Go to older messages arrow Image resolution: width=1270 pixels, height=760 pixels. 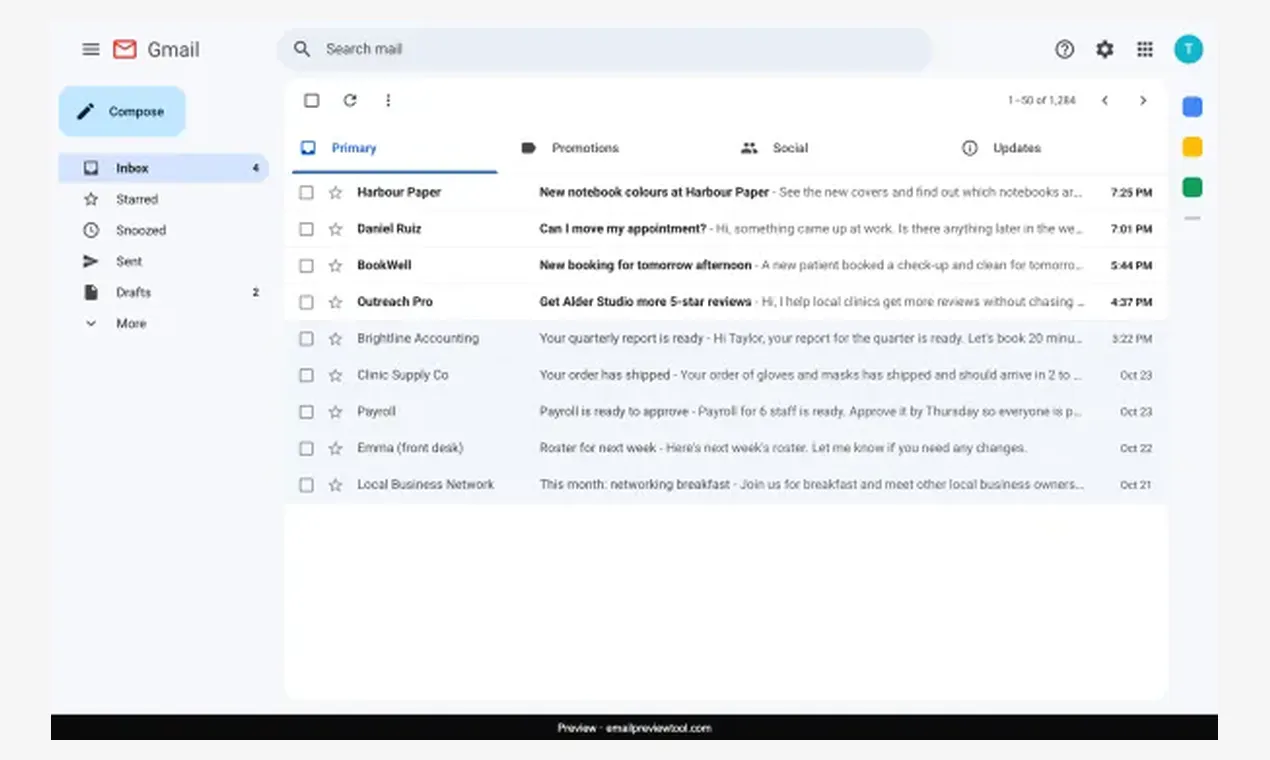1143,100
